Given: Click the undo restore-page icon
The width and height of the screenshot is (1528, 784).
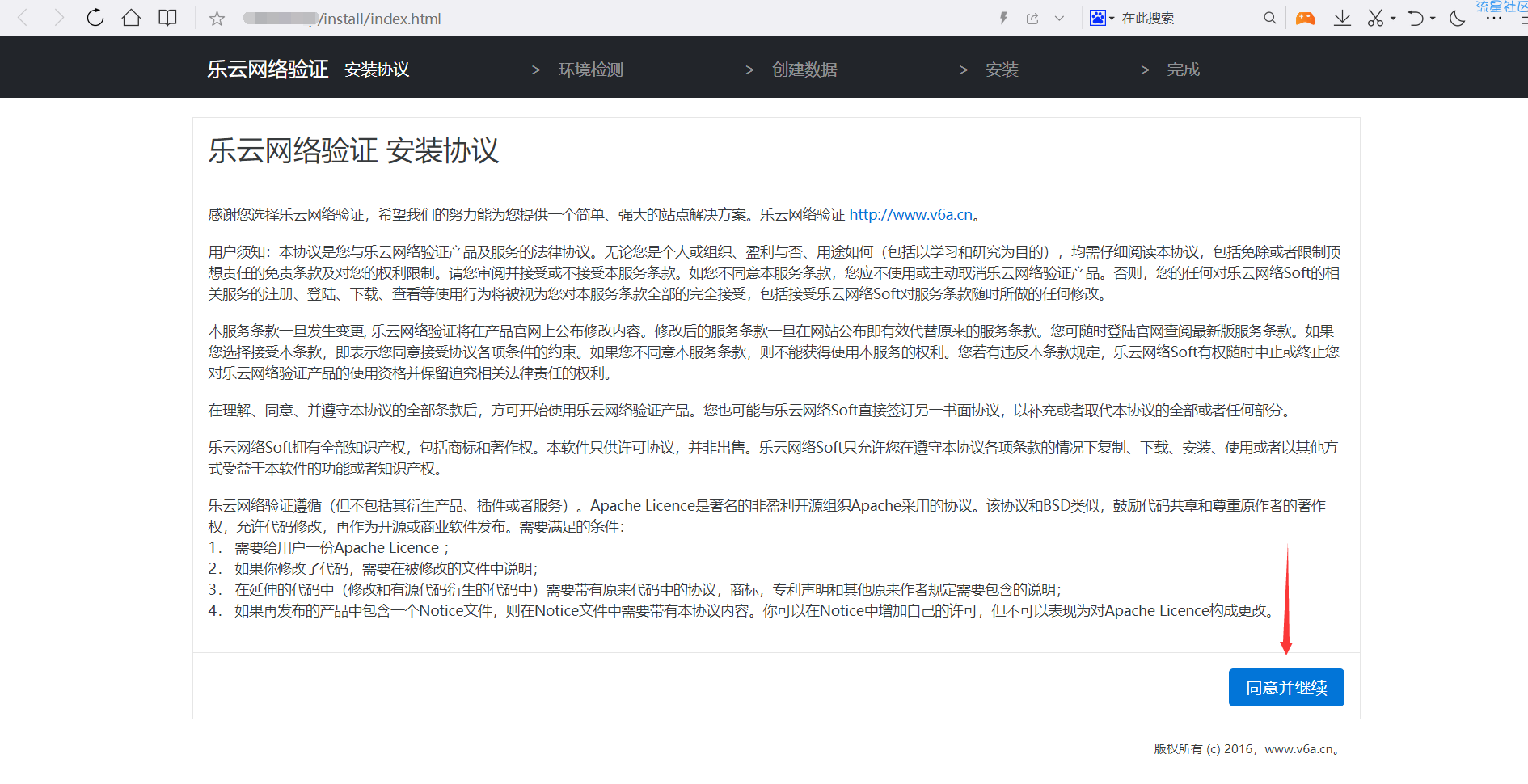Looking at the screenshot, I should (1416, 18).
